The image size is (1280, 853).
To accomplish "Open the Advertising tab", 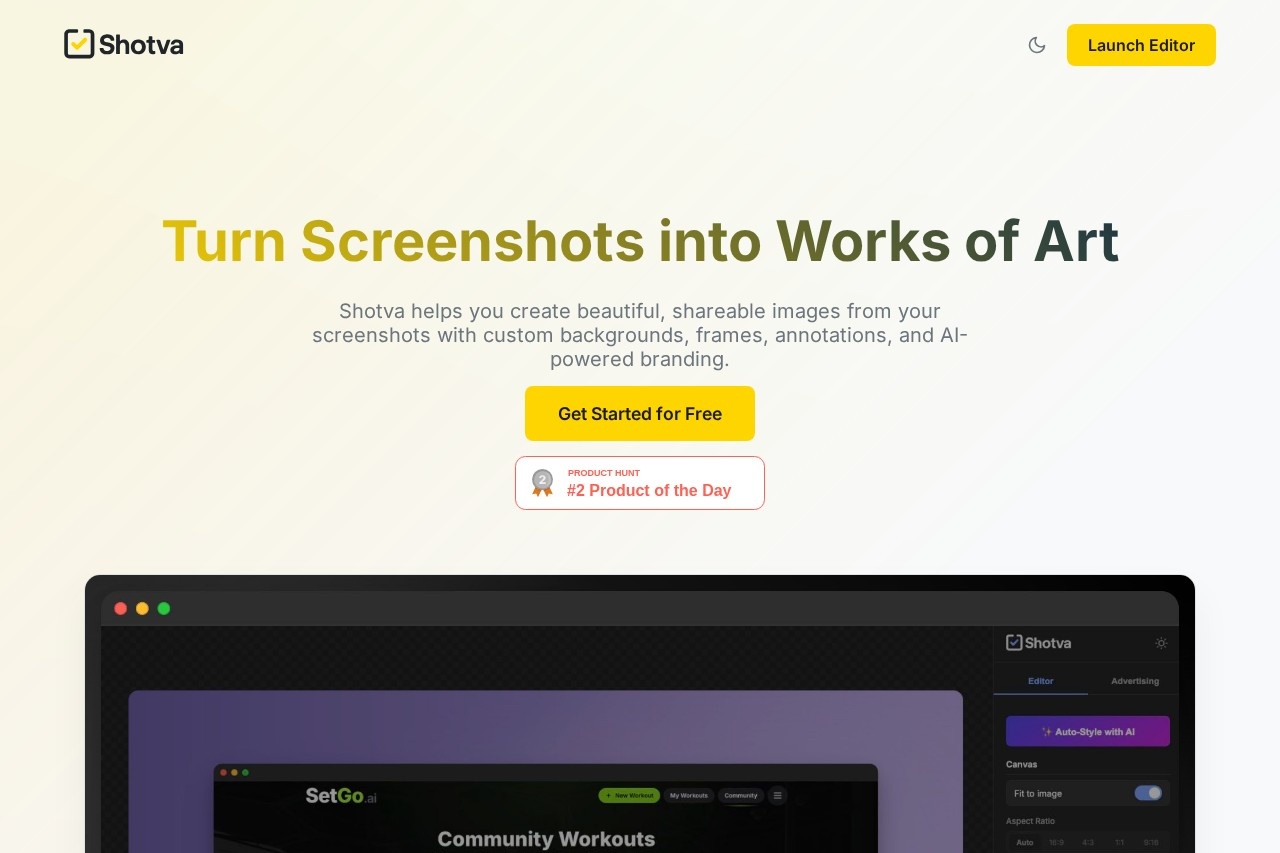I will [x=1135, y=681].
